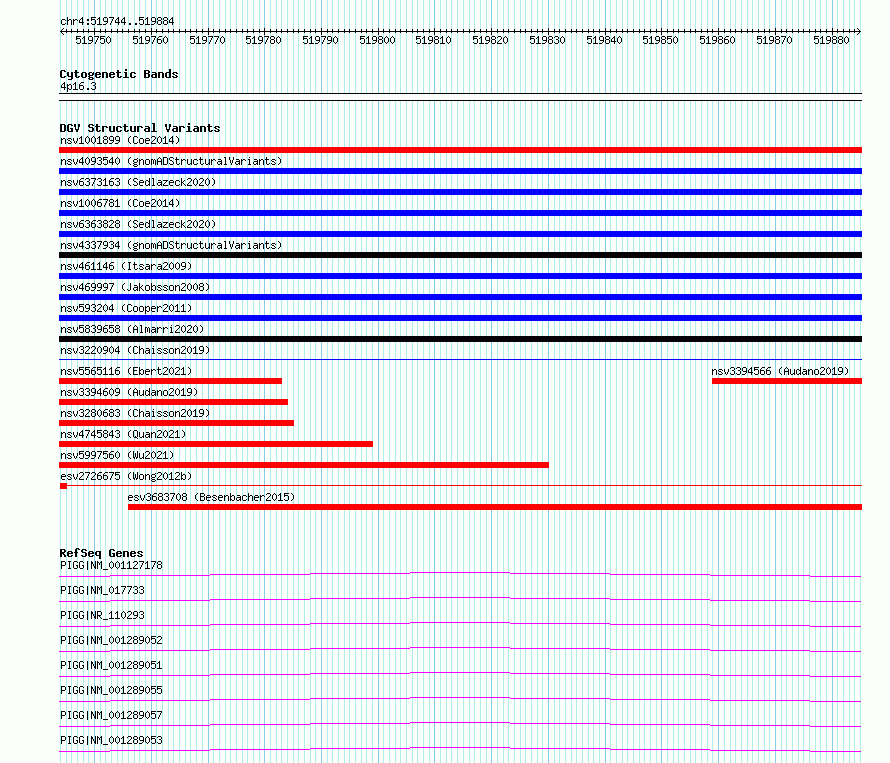Open the nsv5565116 (Ebert2021) variant label
The height and width of the screenshot is (763, 890).
(x=126, y=371)
